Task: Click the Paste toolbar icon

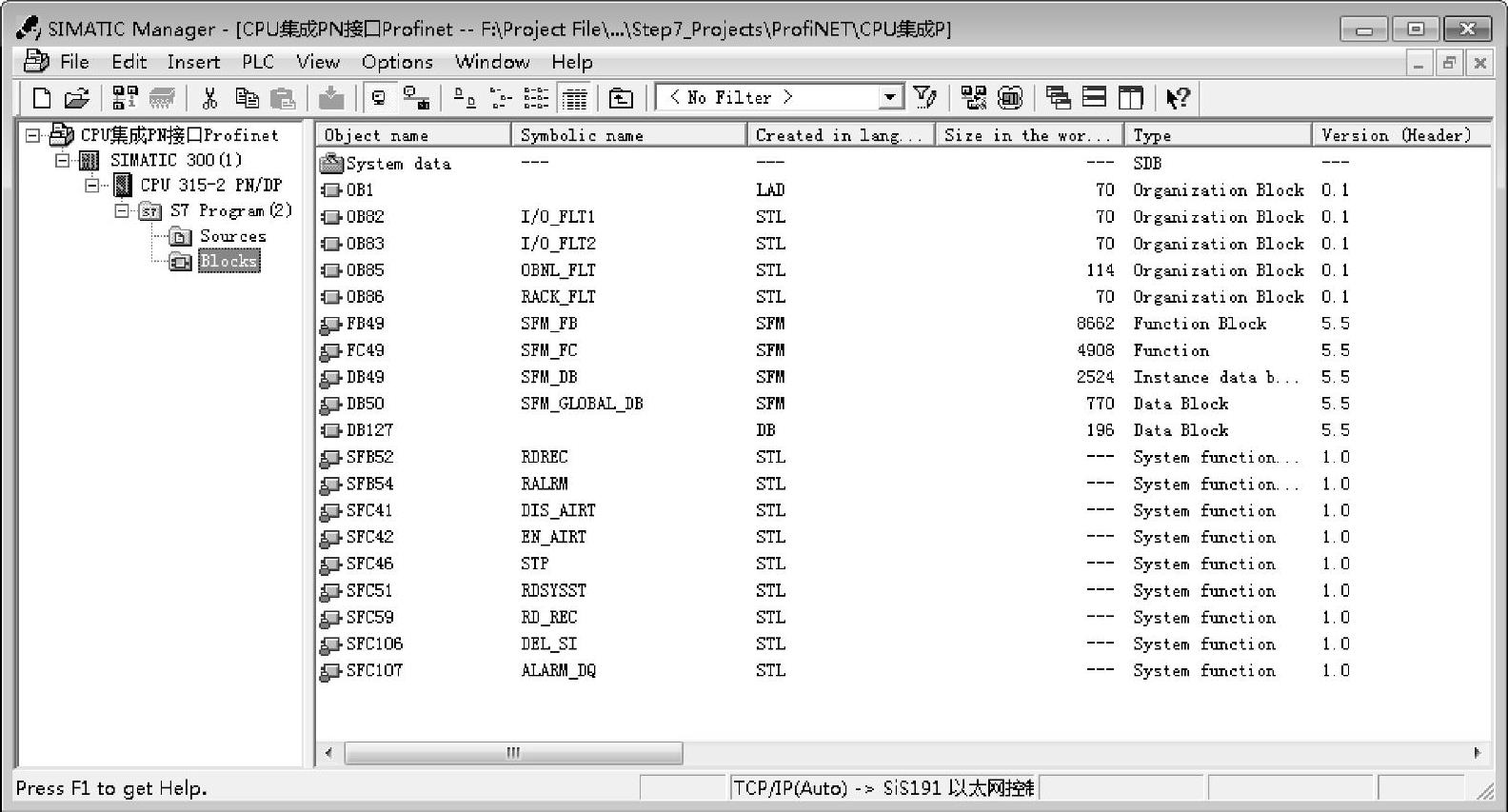Action: [283, 97]
